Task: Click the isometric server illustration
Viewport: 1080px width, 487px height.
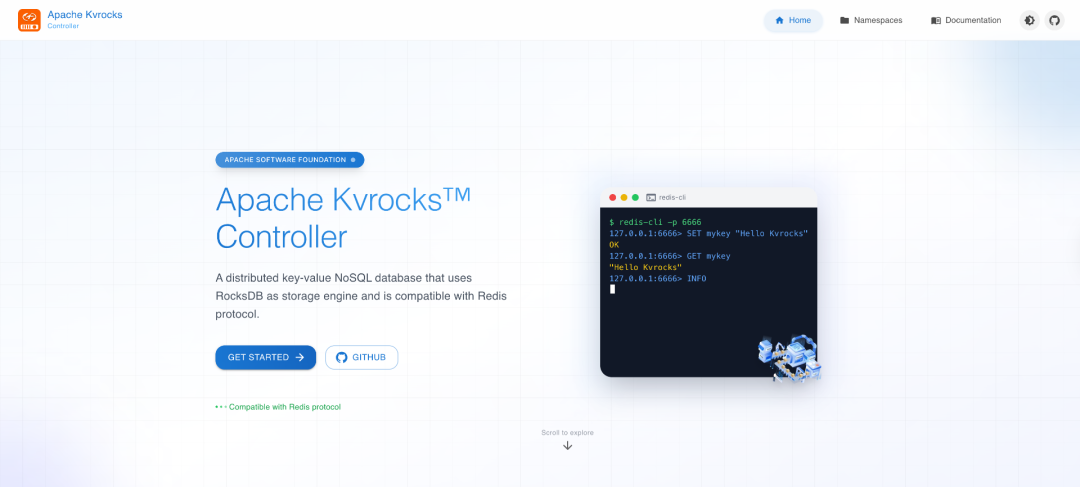Action: [x=791, y=358]
